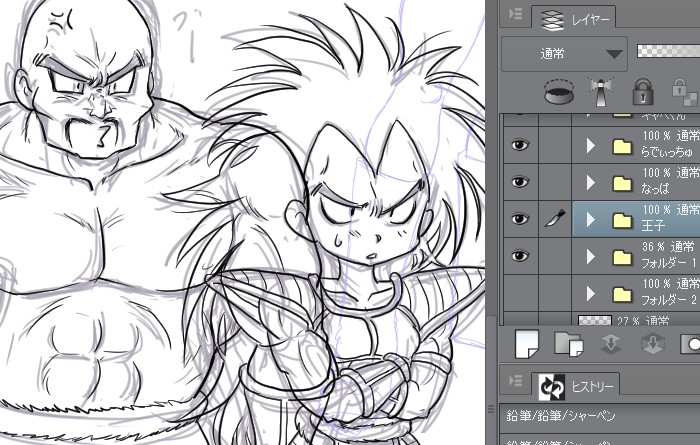
Task: Select the なっぱ layer name
Action: coord(655,189)
